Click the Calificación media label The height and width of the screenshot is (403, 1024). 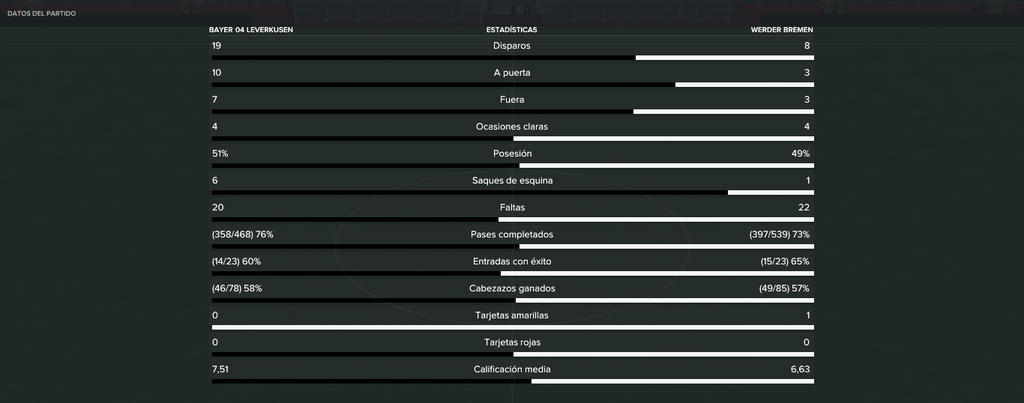(512, 369)
